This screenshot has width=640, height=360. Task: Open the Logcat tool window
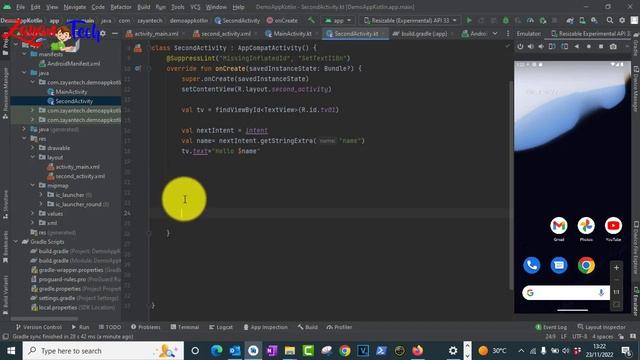[x=221, y=327]
